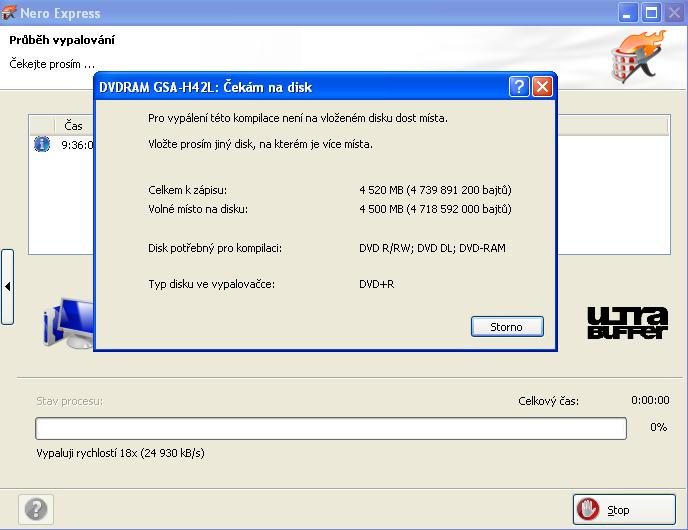Image resolution: width=688 pixels, height=530 pixels.
Task: Click 'Volné místo na disku:' label
Action: (198, 209)
